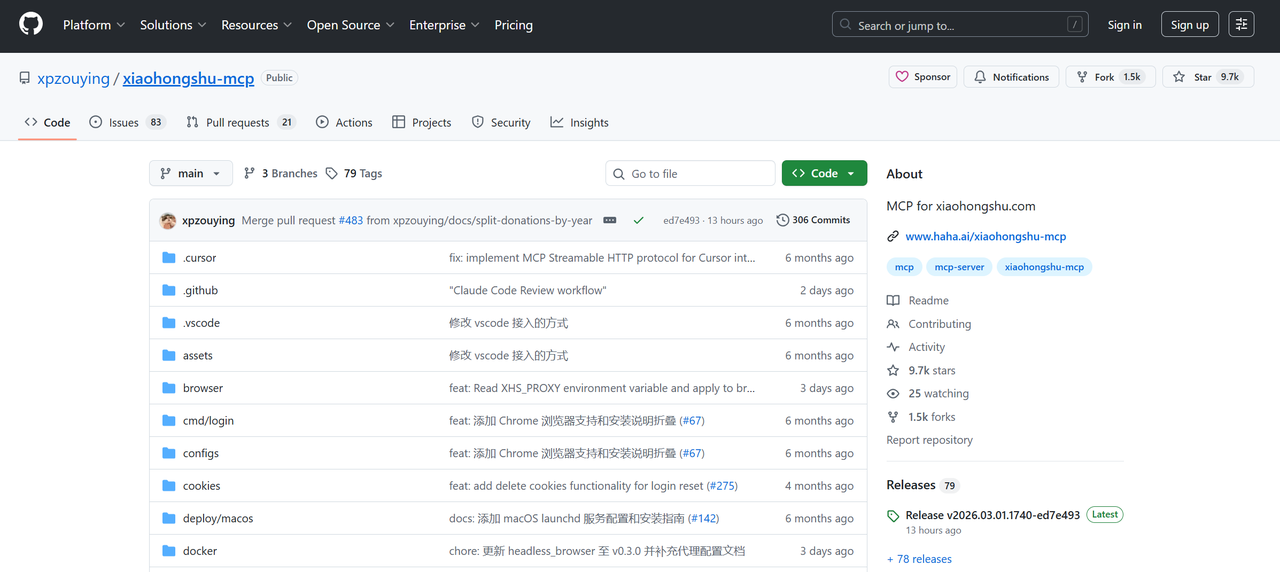Open the configs folder
This screenshot has width=1280, height=572.
pyautogui.click(x=201, y=453)
